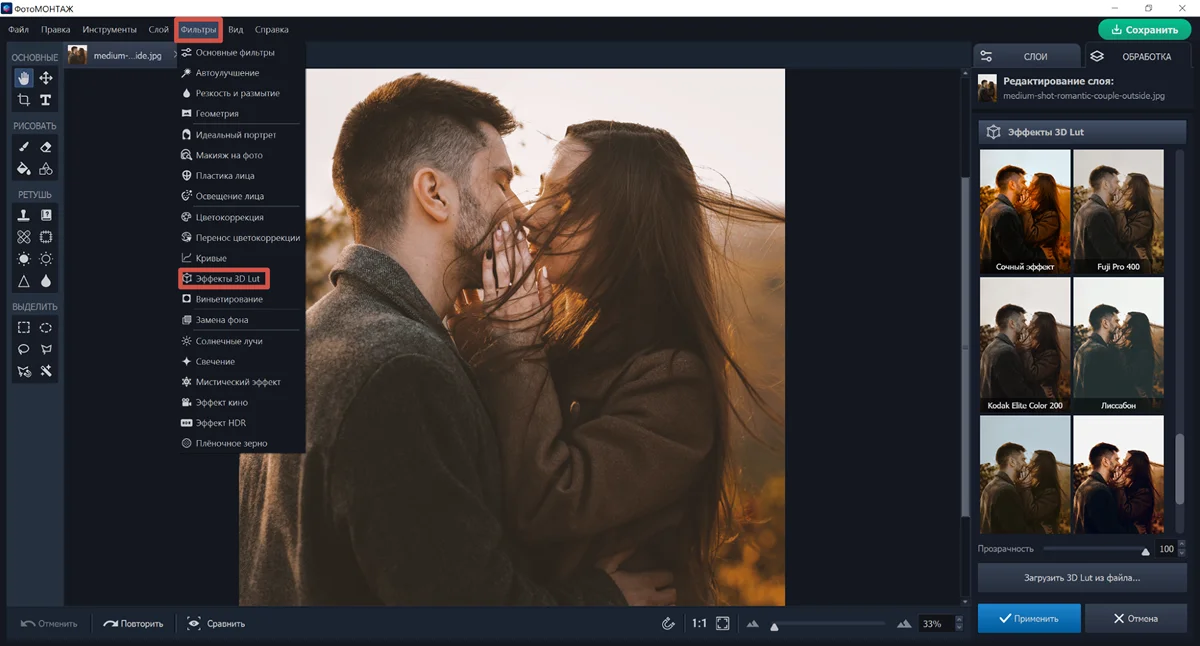Click the Применить button
This screenshot has height=646, width=1200.
[x=1028, y=618]
